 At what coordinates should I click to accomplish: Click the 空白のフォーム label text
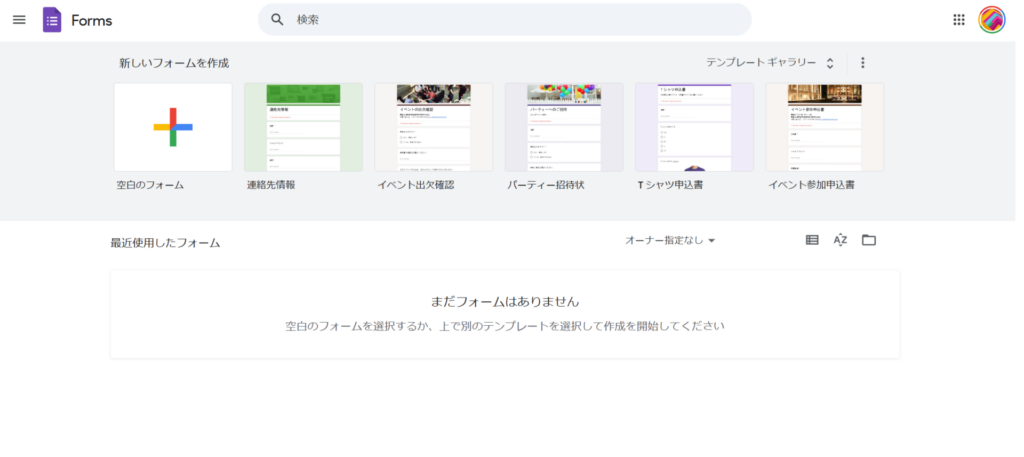(x=150, y=186)
